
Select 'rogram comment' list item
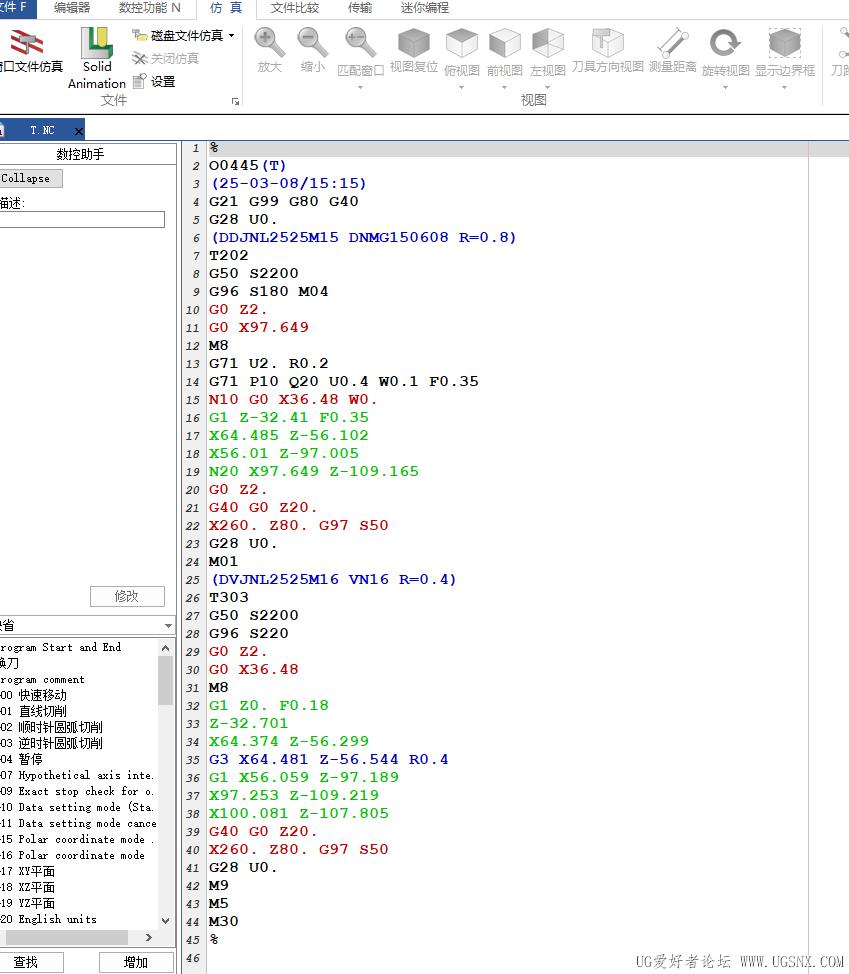(x=42, y=680)
